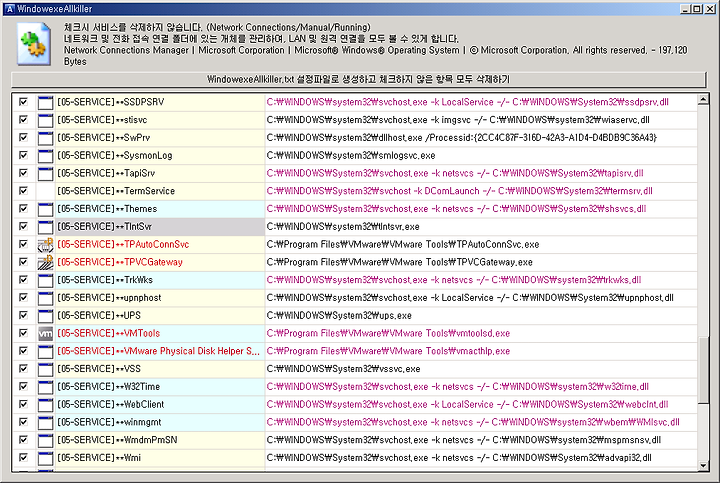720x483 pixels.
Task: Click the scrollbar up arrow
Action: click(703, 99)
